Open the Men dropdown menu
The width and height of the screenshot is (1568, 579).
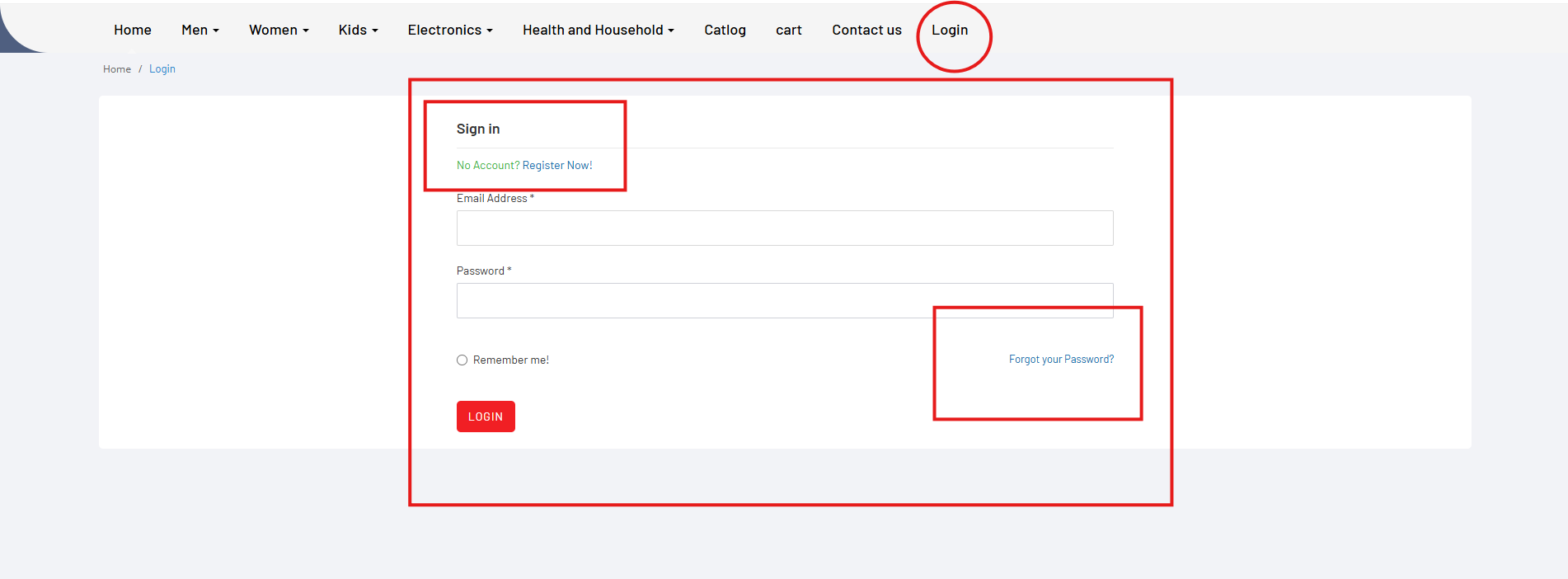pyautogui.click(x=200, y=31)
